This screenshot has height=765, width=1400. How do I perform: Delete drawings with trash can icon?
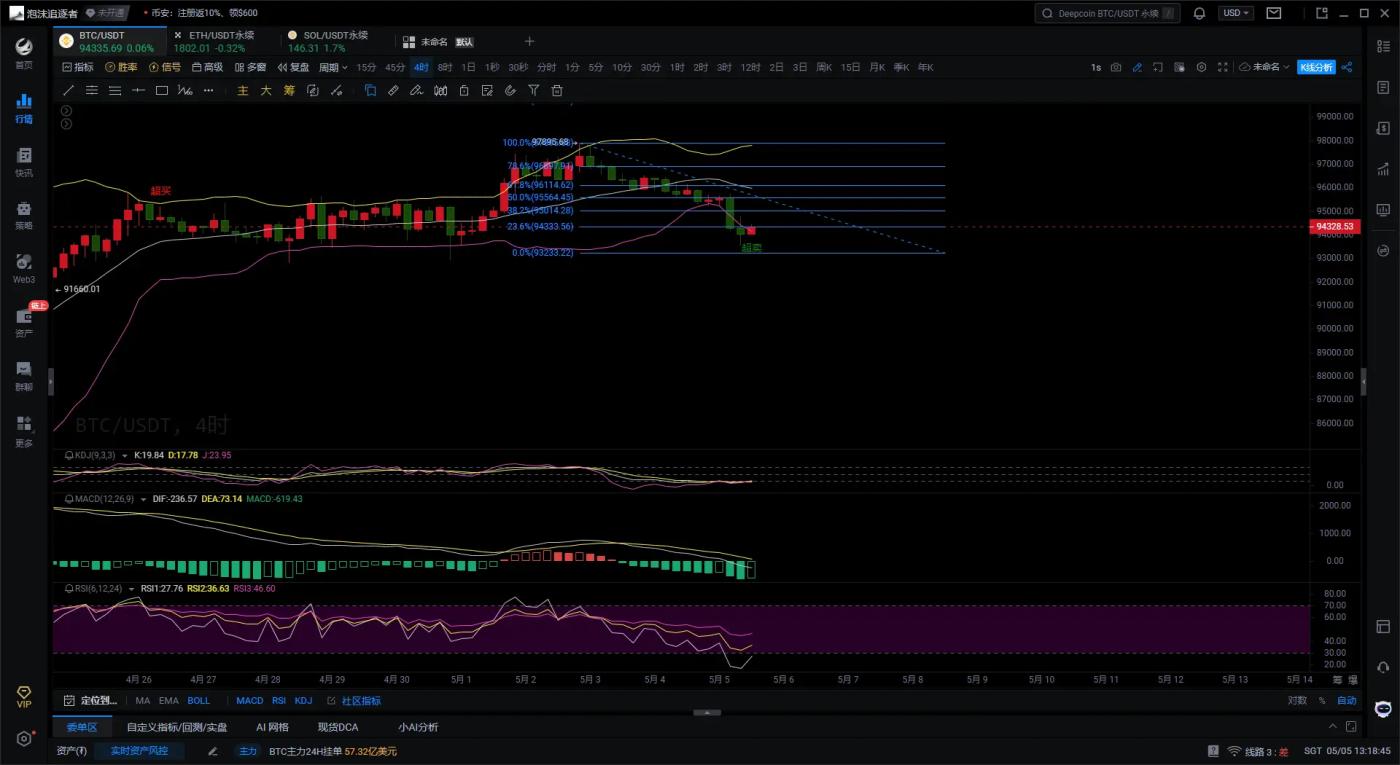(557, 90)
